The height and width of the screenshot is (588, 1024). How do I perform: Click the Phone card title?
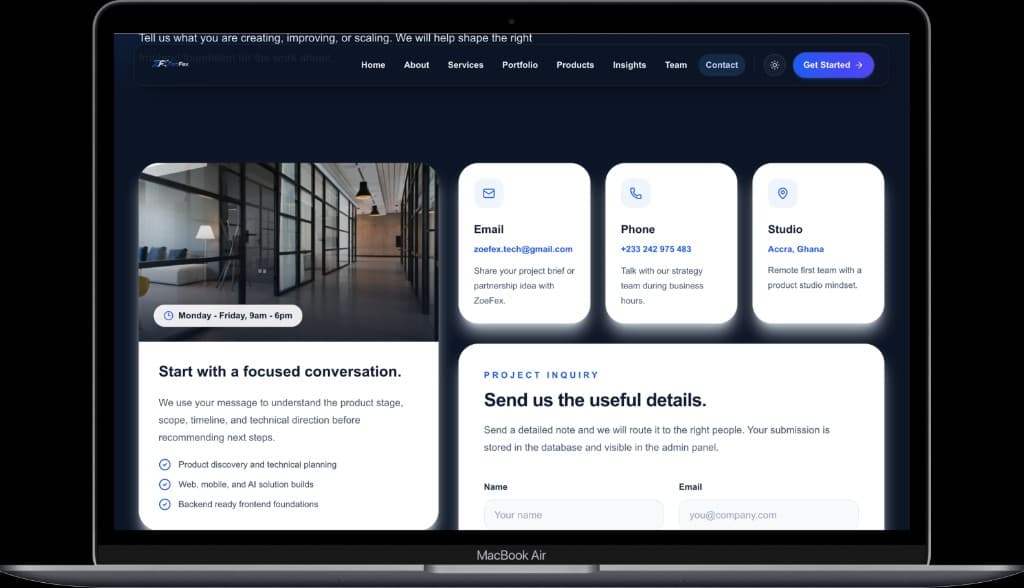point(637,229)
